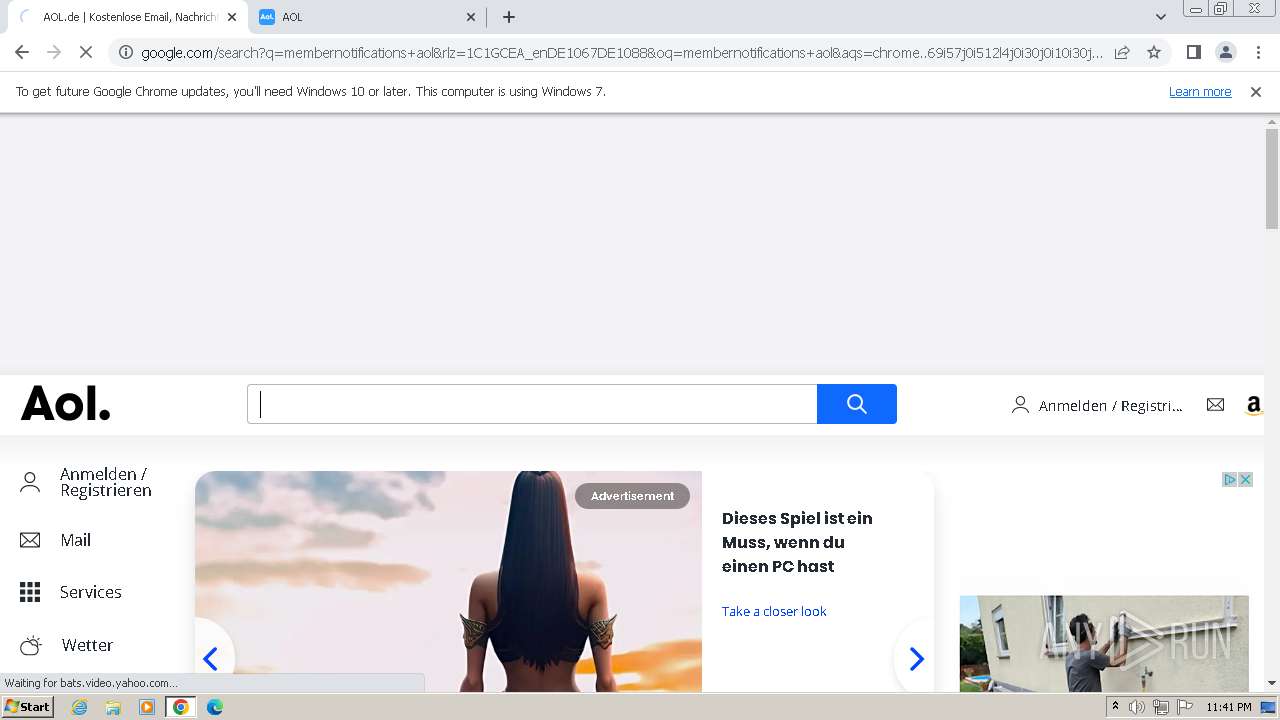
Task: Focus the AOL search input field
Action: [x=532, y=404]
